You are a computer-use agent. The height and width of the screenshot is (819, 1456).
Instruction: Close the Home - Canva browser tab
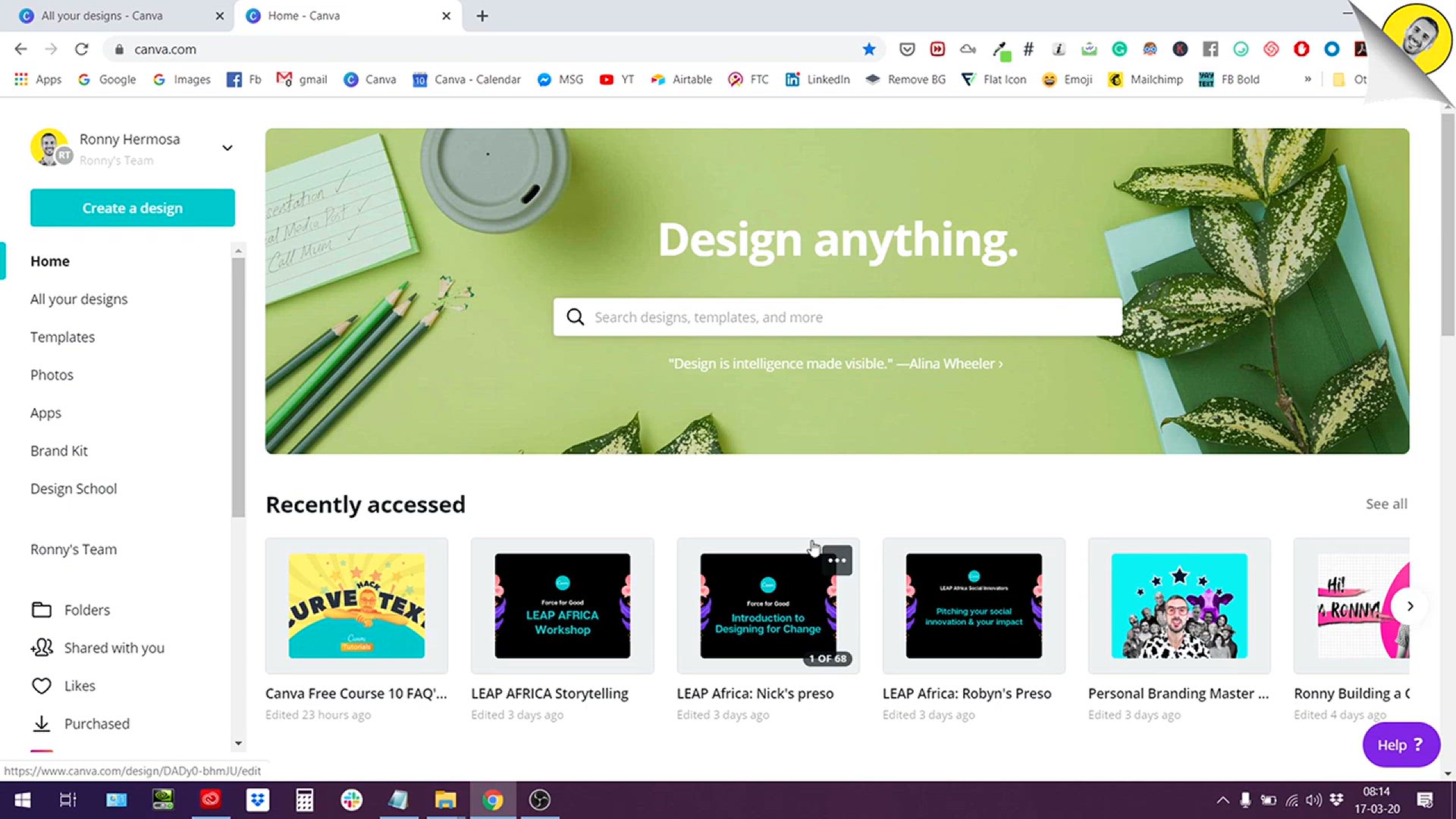(446, 16)
